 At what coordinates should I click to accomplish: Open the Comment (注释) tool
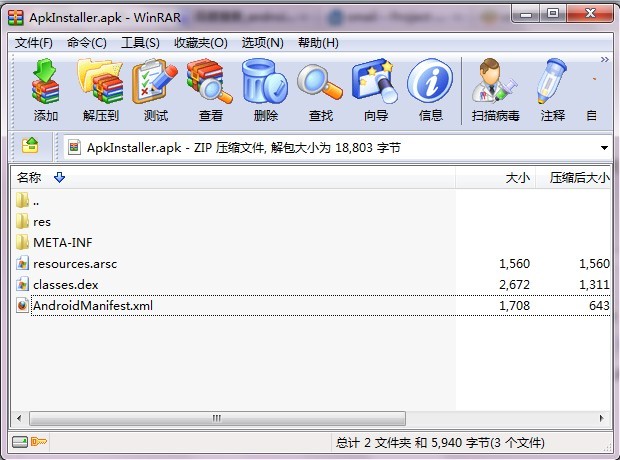pyautogui.click(x=552, y=81)
